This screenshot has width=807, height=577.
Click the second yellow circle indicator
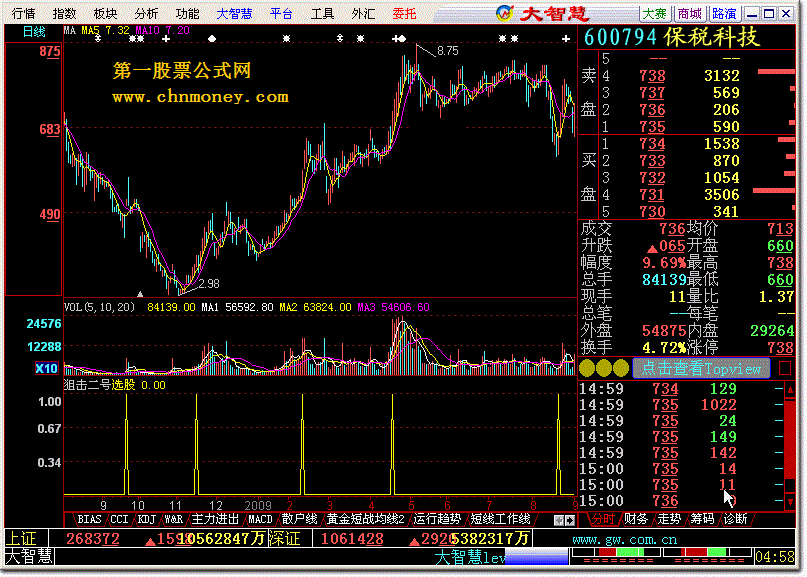click(604, 368)
